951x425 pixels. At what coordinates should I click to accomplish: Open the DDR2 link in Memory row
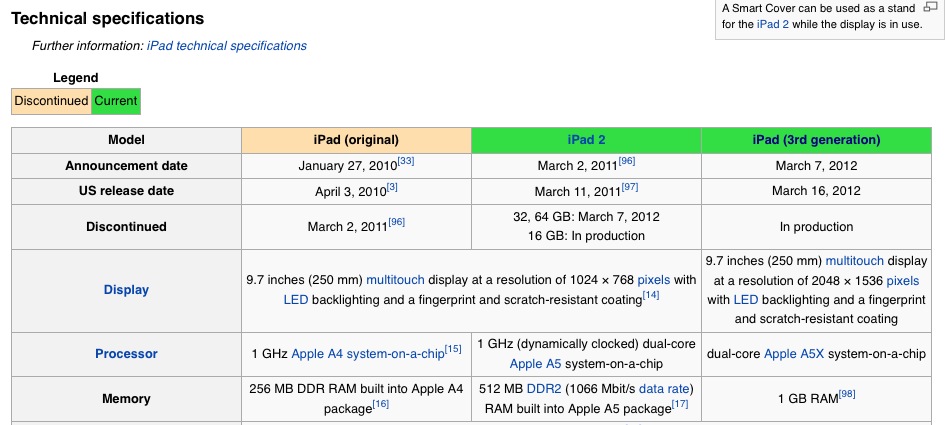(x=542, y=389)
